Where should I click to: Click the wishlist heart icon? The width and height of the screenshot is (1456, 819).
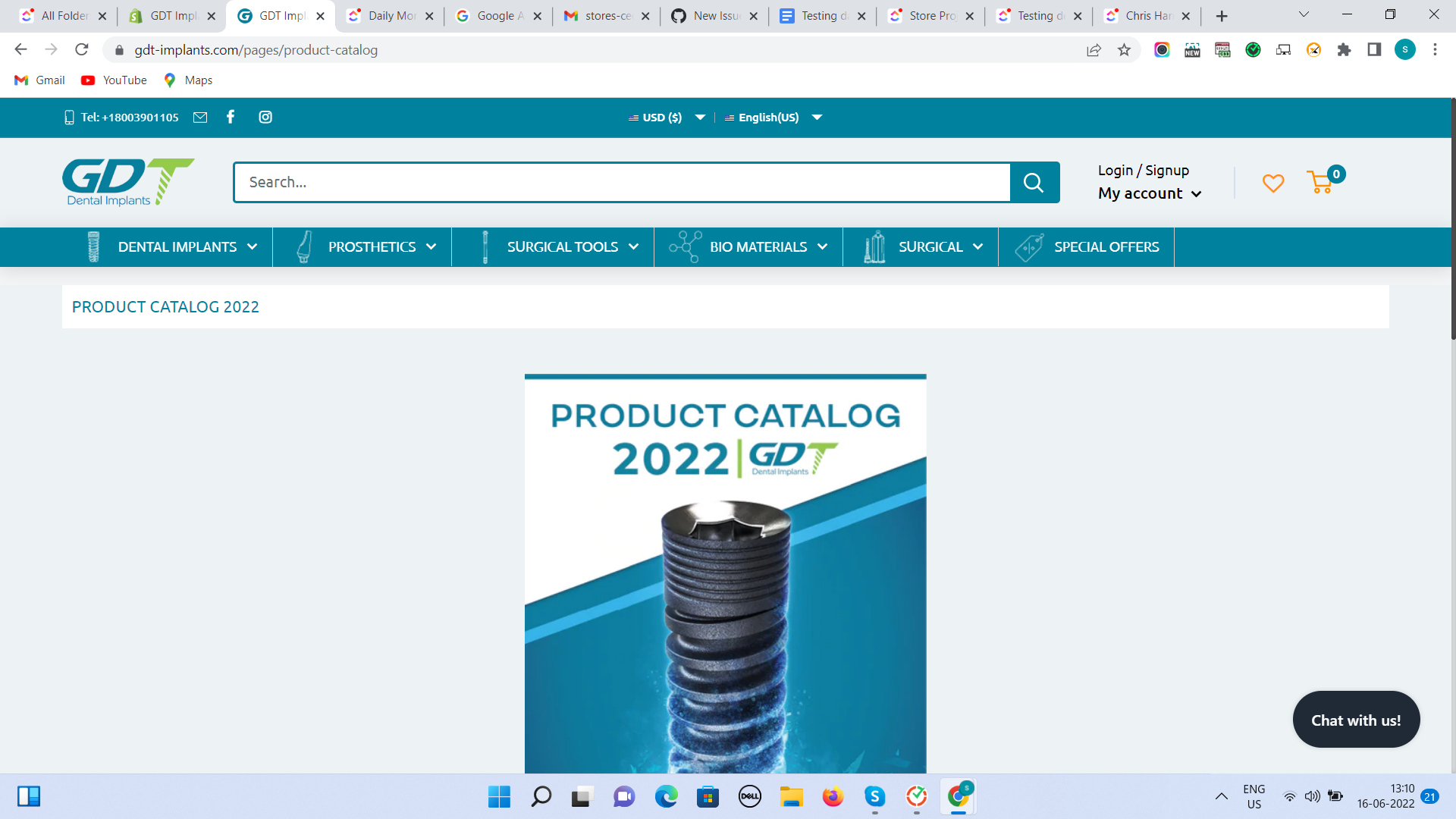click(x=1272, y=183)
